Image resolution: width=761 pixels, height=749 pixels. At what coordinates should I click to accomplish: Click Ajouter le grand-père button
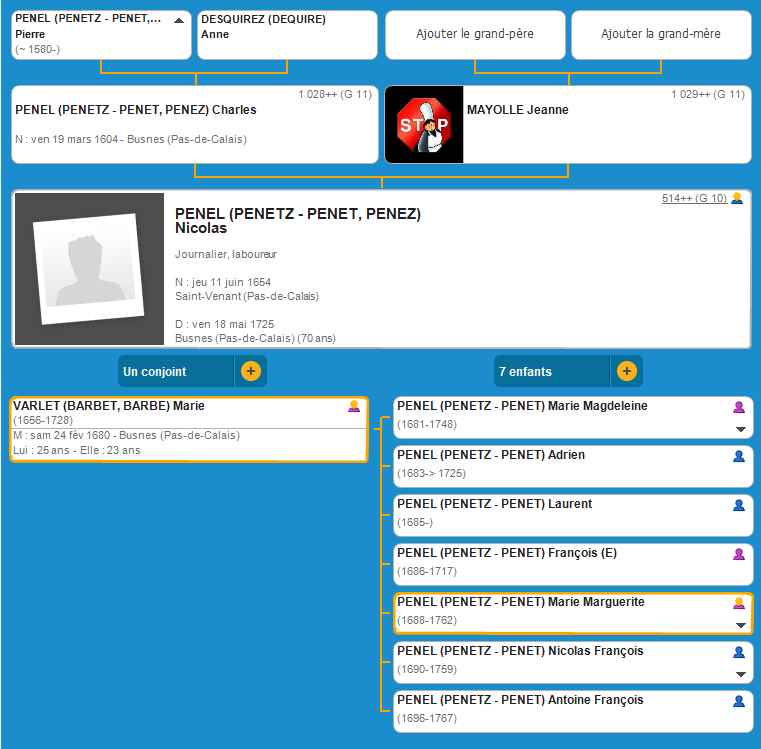click(x=474, y=35)
